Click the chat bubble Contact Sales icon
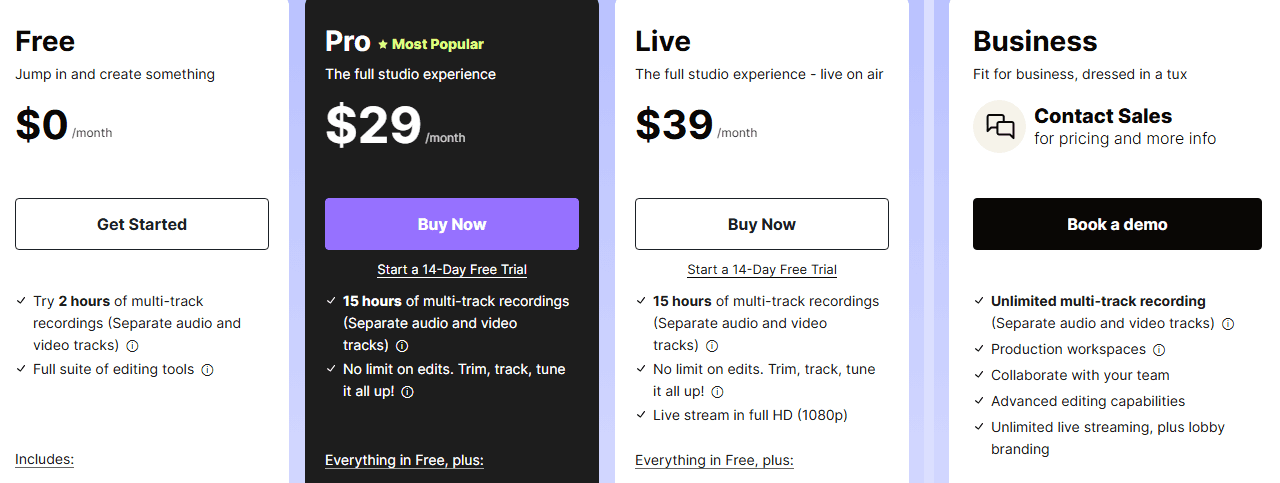Image resolution: width=1280 pixels, height=483 pixels. coord(1000,127)
